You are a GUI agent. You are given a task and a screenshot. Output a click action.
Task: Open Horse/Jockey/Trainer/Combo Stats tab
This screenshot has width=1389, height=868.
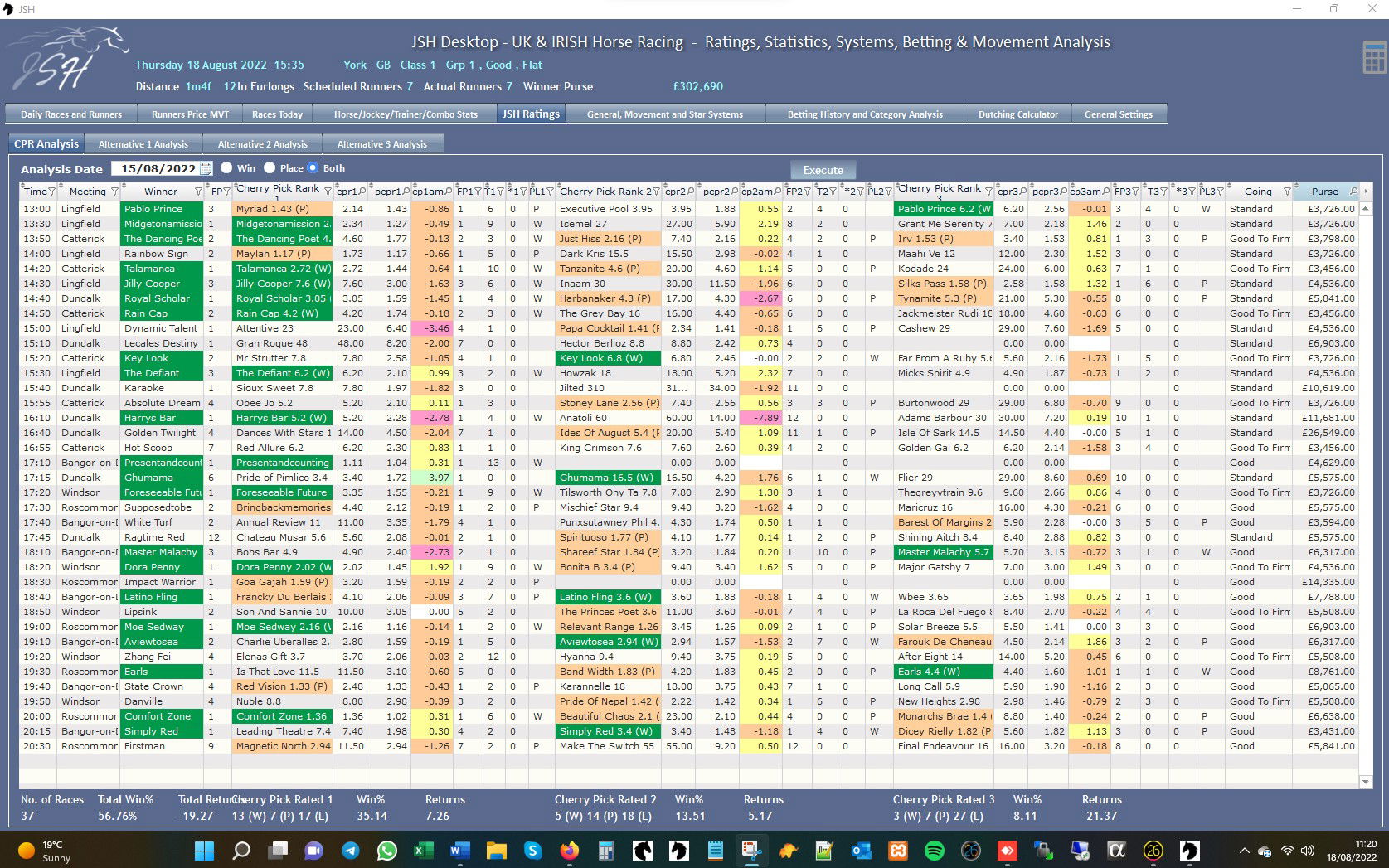(x=406, y=114)
